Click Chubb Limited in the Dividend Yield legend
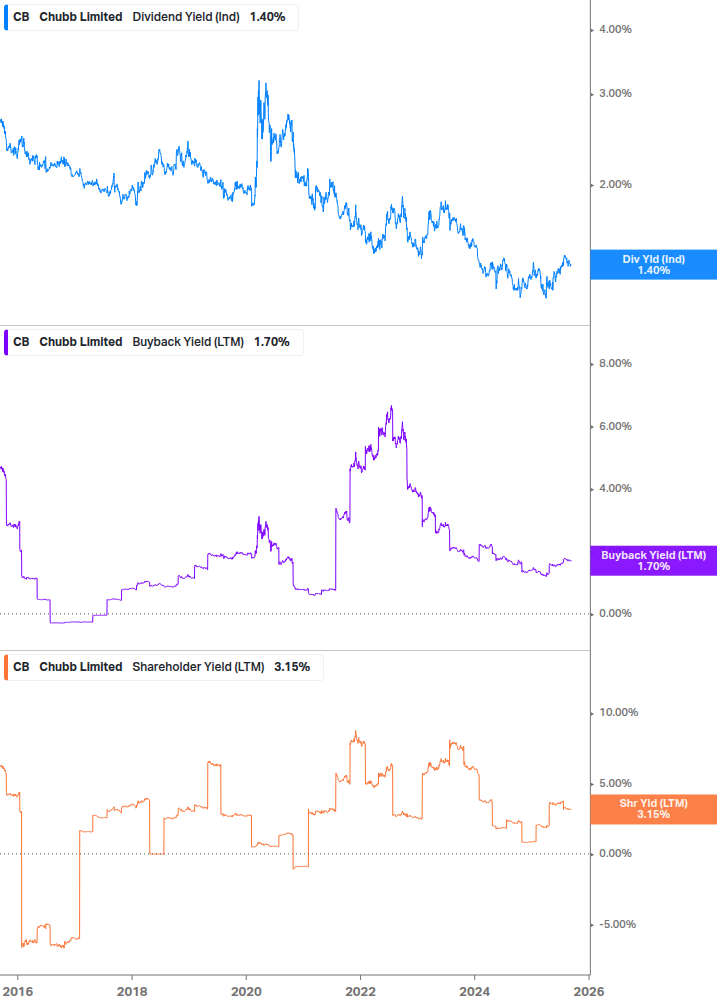Screen dimensions: 717x1005 coord(81,17)
